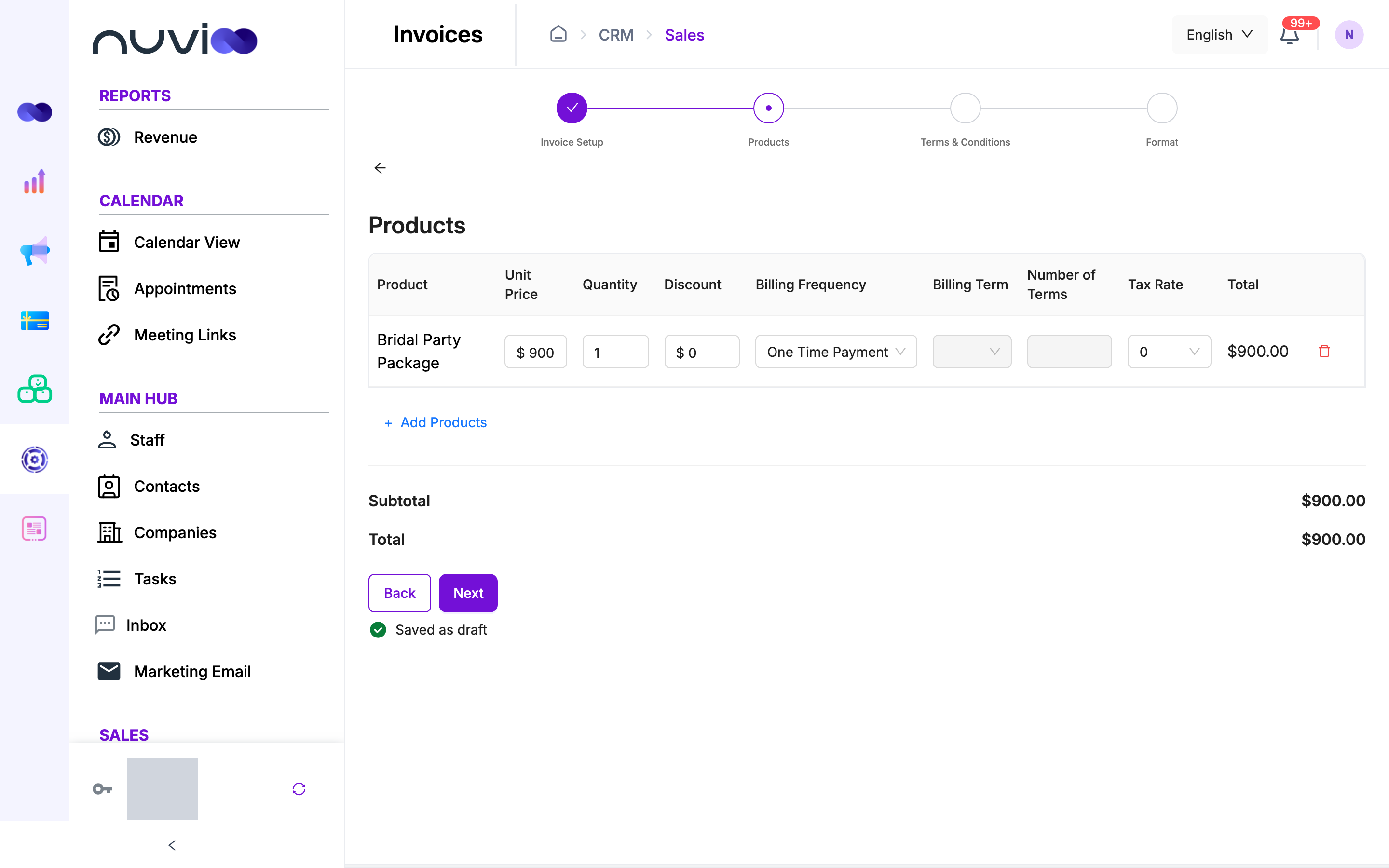Click the Inbox chat bubble icon
This screenshot has width=1389, height=868.
[x=105, y=624]
